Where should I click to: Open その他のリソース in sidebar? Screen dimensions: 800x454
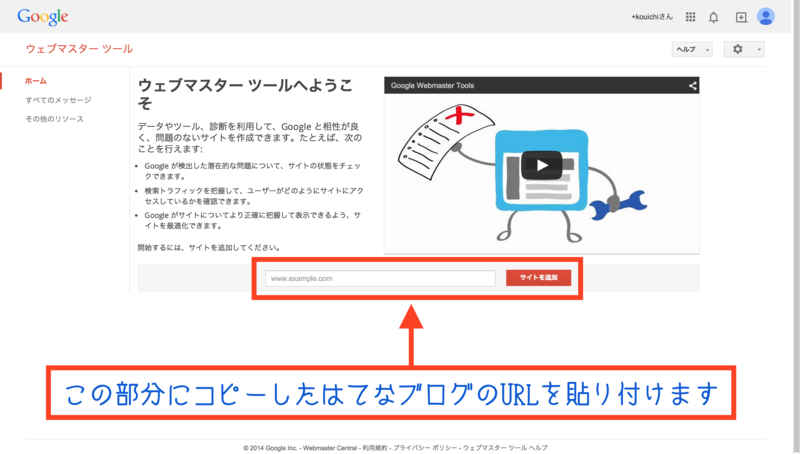[x=55, y=119]
